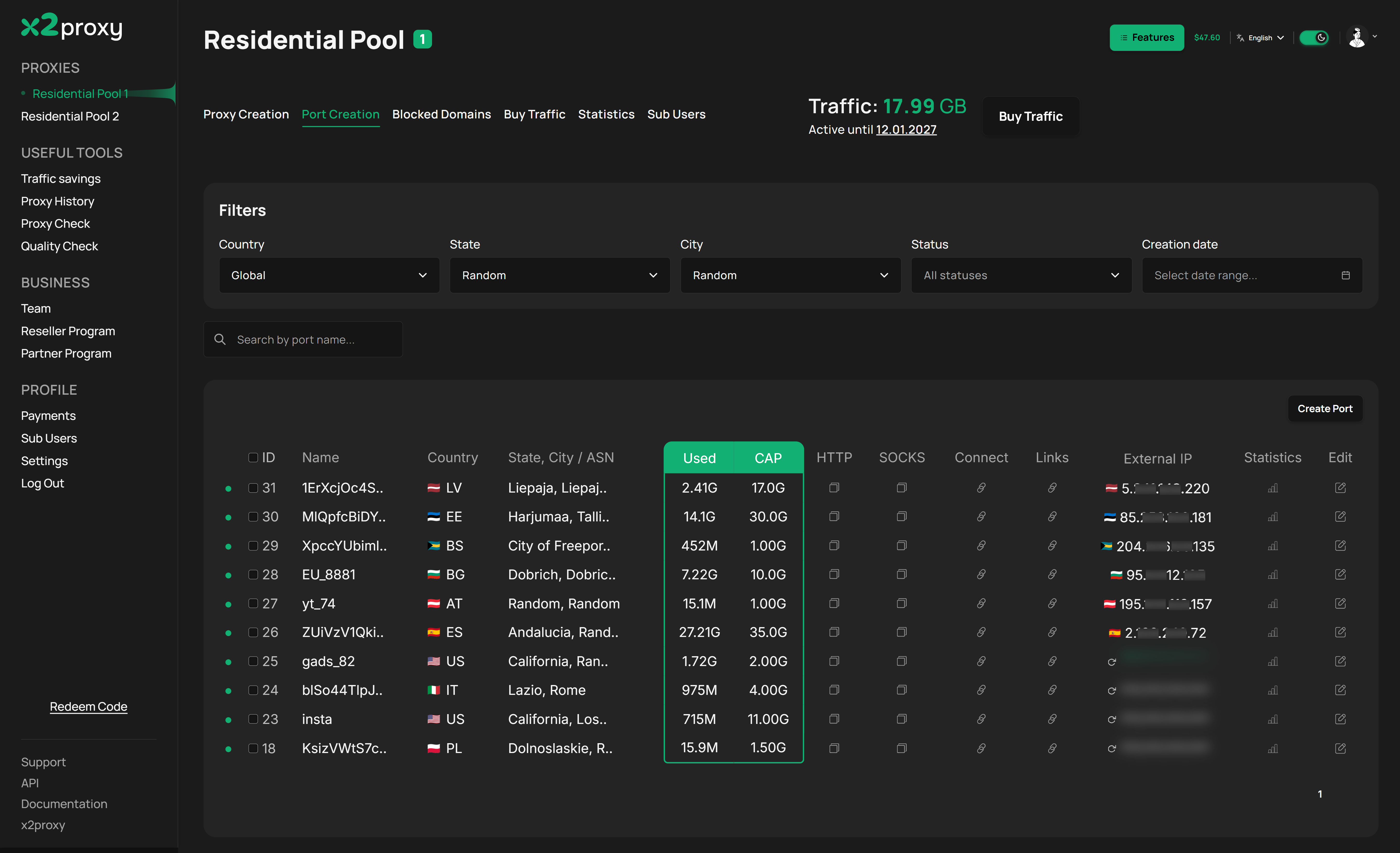Check the box for port 30
Image resolution: width=1400 pixels, height=853 pixels.
[x=253, y=516]
